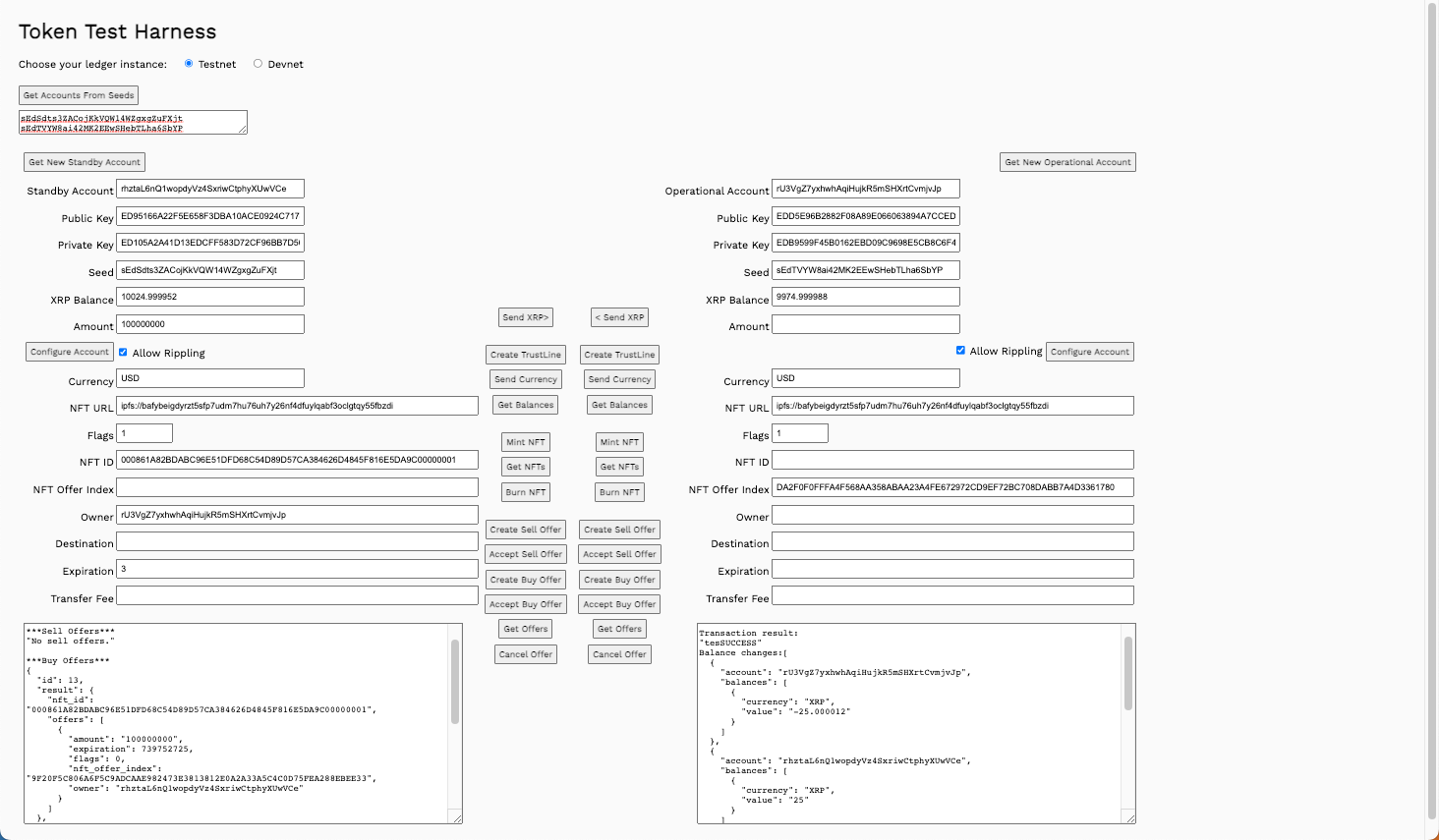The image size is (1439, 840).
Task: Click the Standby results box scrollbar
Action: 455,682
